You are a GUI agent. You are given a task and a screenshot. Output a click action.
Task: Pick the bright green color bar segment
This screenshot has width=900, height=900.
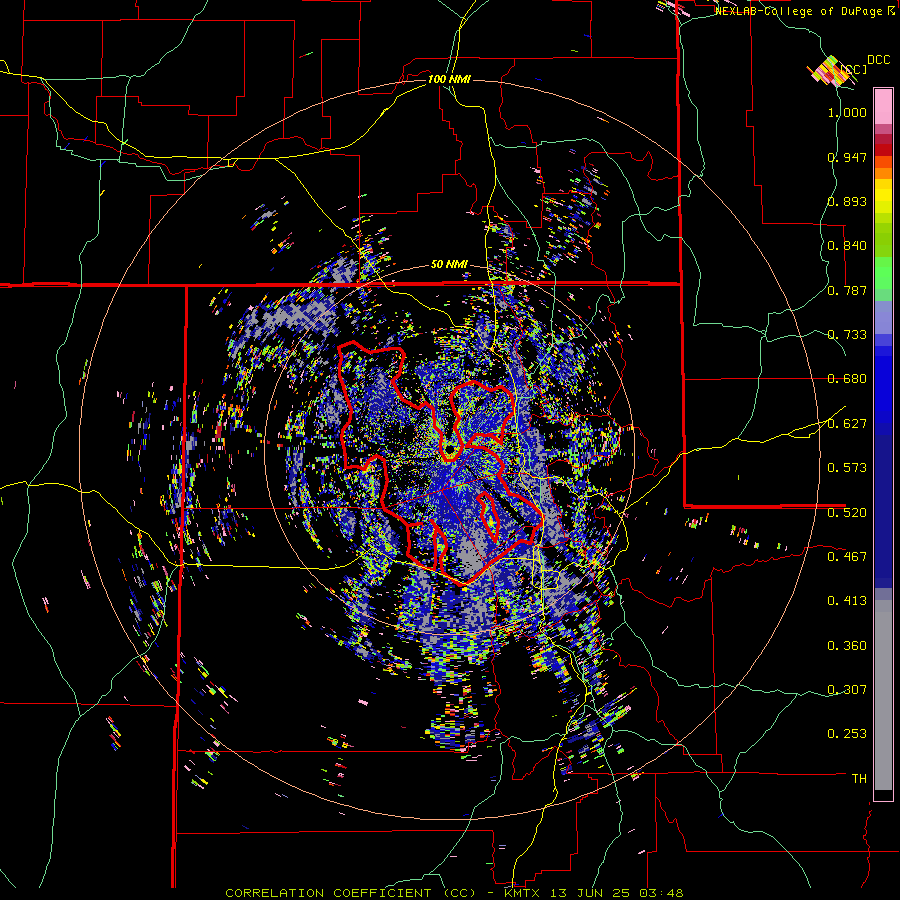click(x=883, y=272)
